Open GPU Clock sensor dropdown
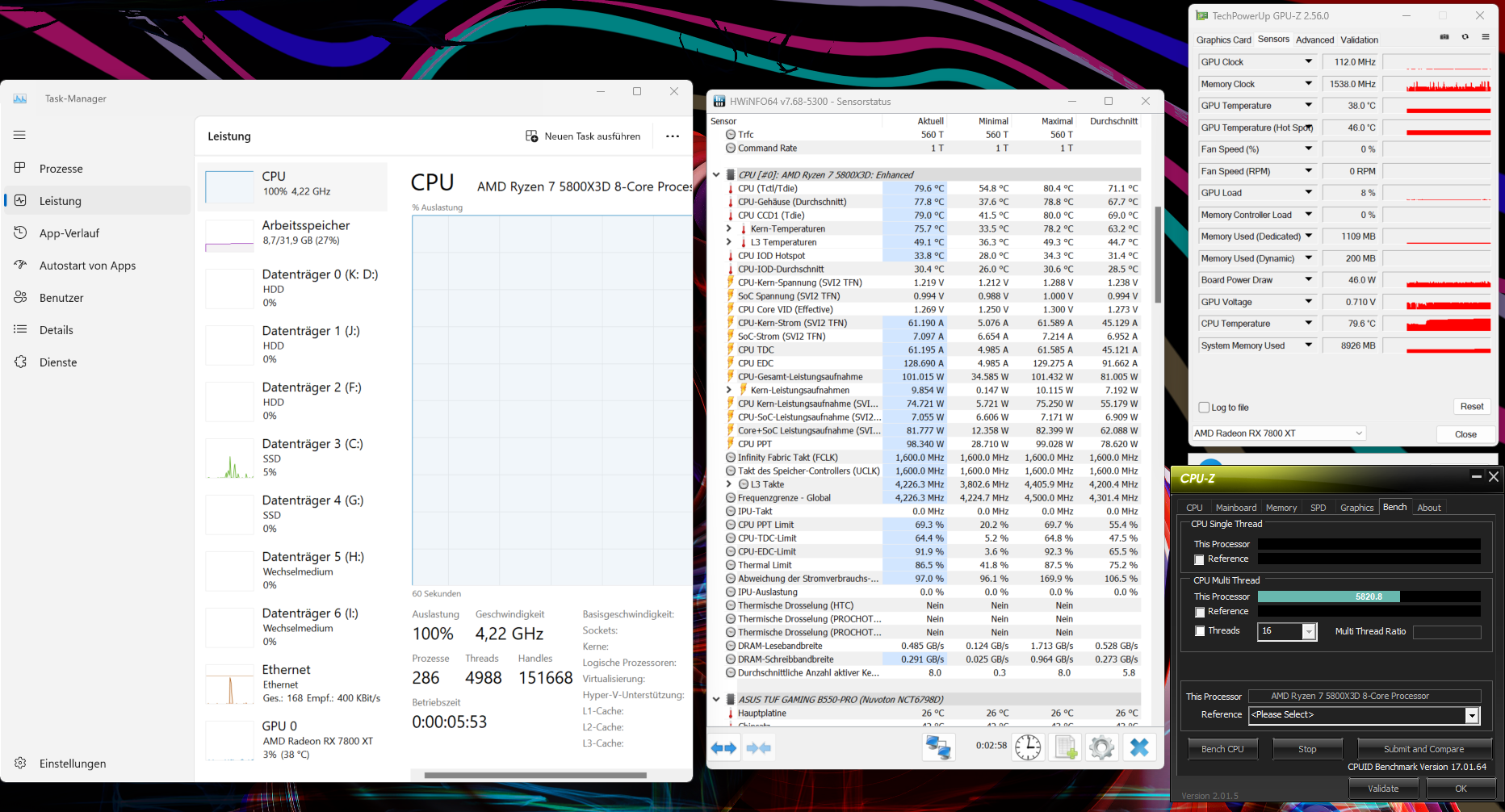Viewport: 1505px width, 812px height. pos(1309,61)
